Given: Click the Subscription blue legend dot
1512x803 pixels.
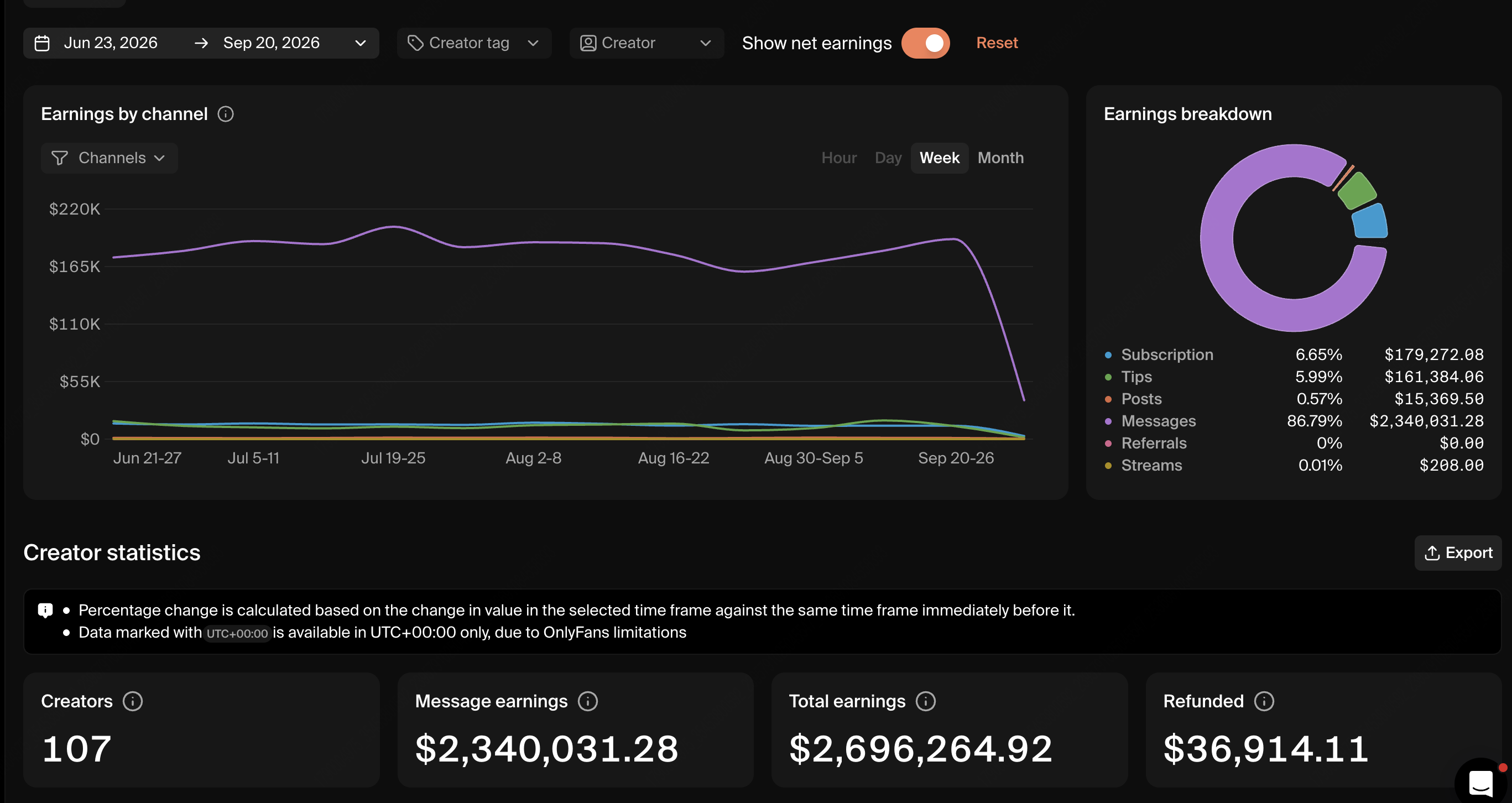Looking at the screenshot, I should click(1108, 355).
